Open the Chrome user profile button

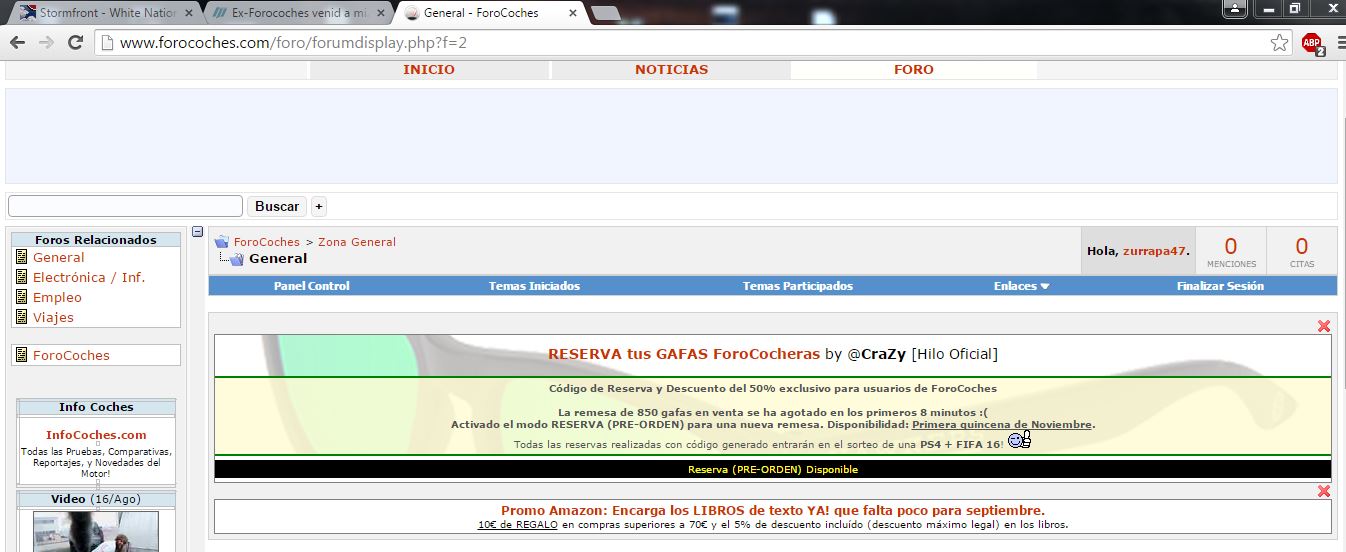1235,9
